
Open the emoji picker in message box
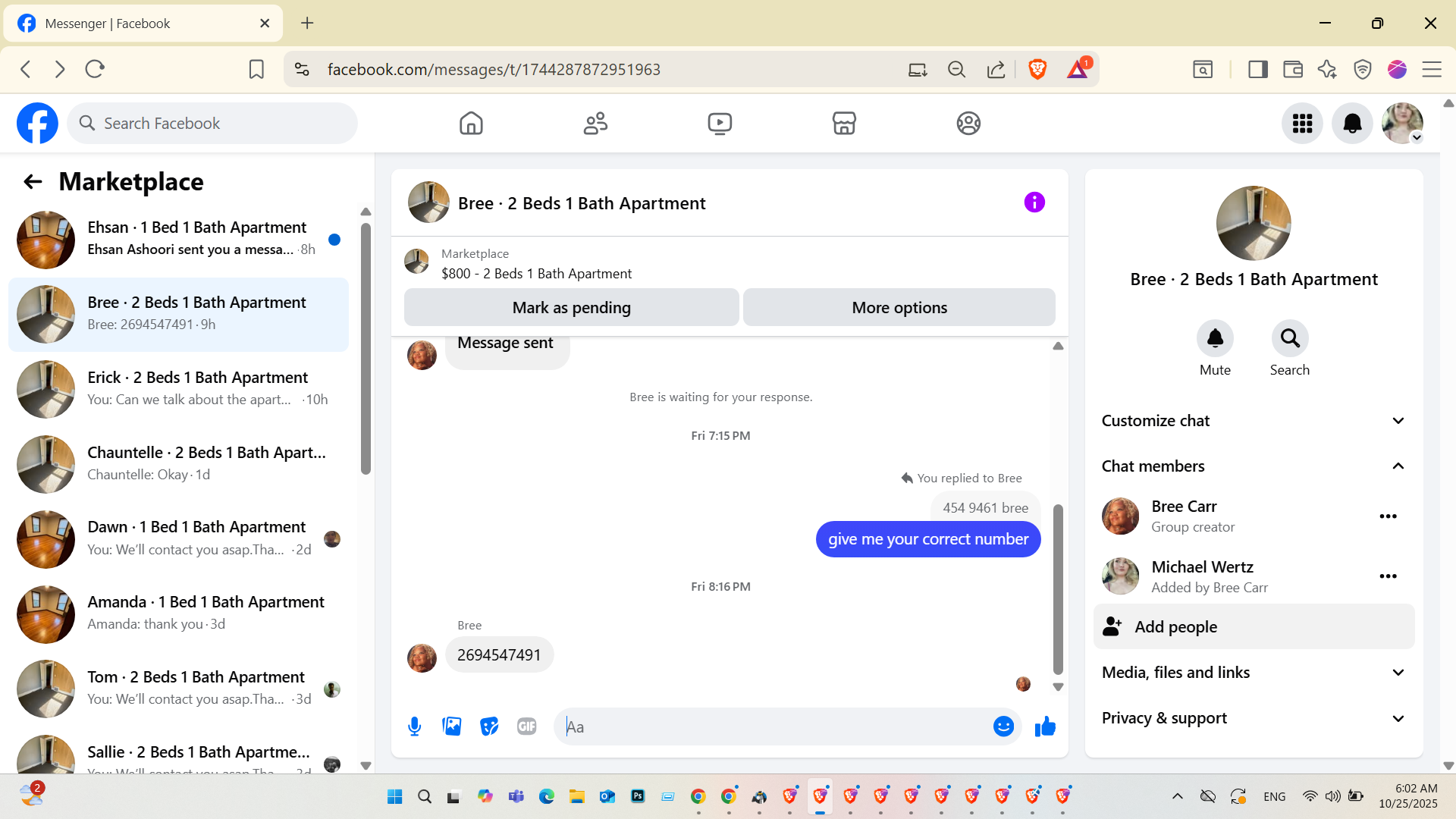coord(1003,726)
